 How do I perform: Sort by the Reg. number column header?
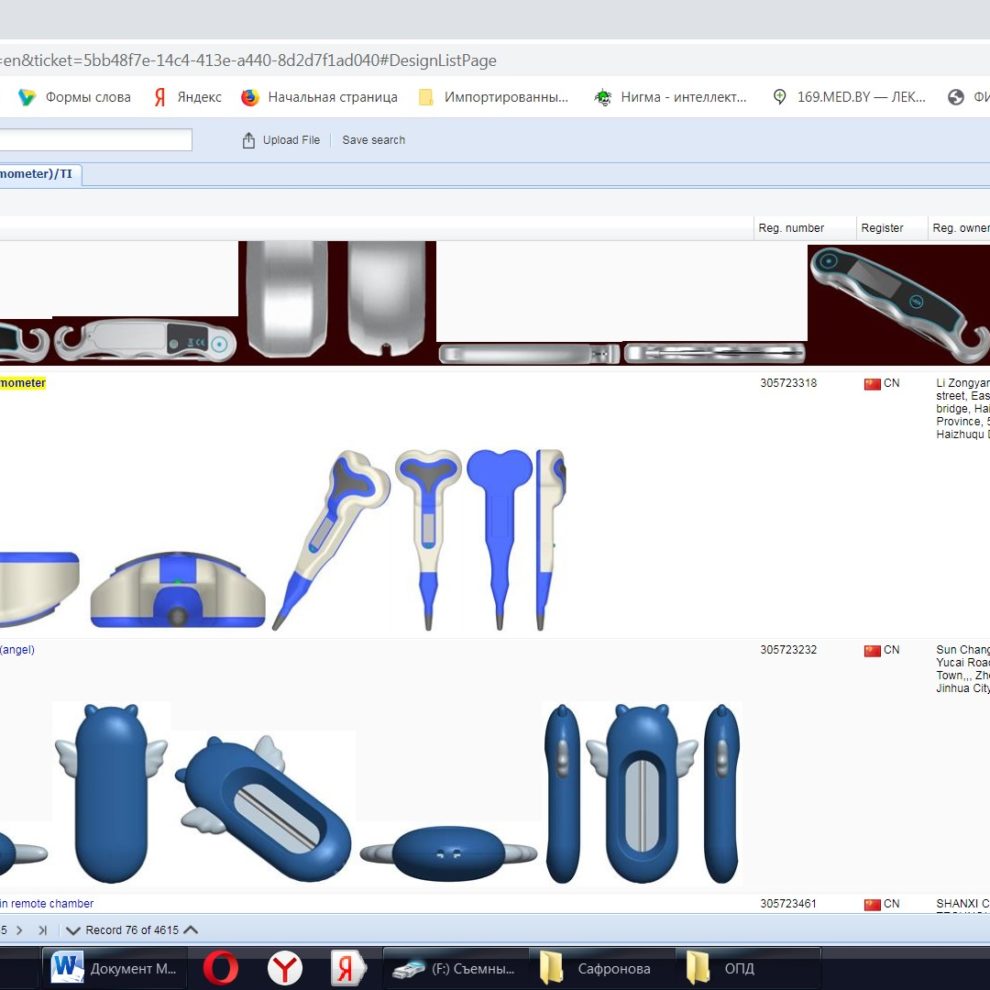791,228
